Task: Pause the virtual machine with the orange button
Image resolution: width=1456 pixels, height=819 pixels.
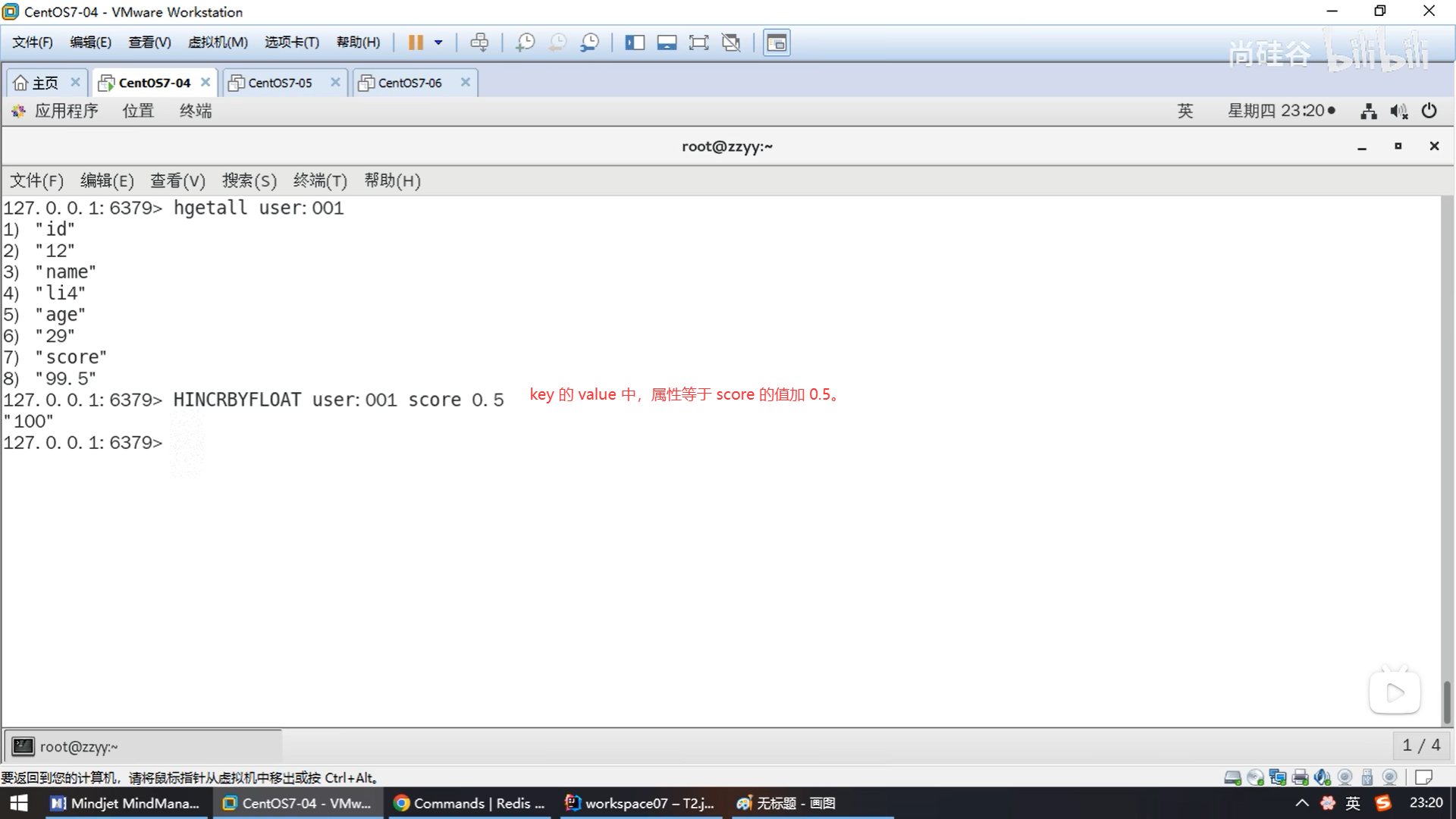Action: pyautogui.click(x=415, y=42)
